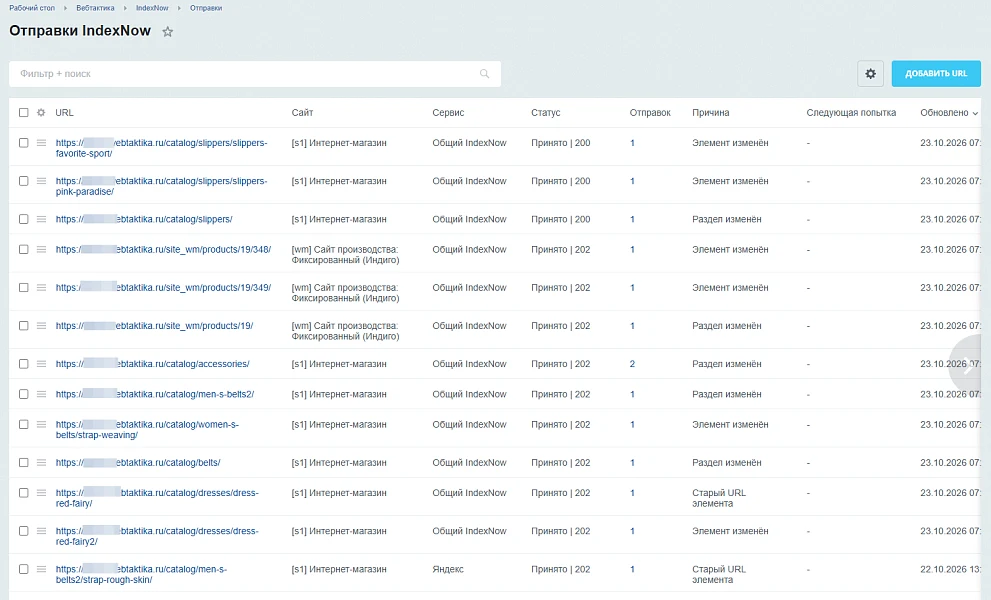
Task: Go to Вебтактика breadcrumb
Action: click(95, 8)
